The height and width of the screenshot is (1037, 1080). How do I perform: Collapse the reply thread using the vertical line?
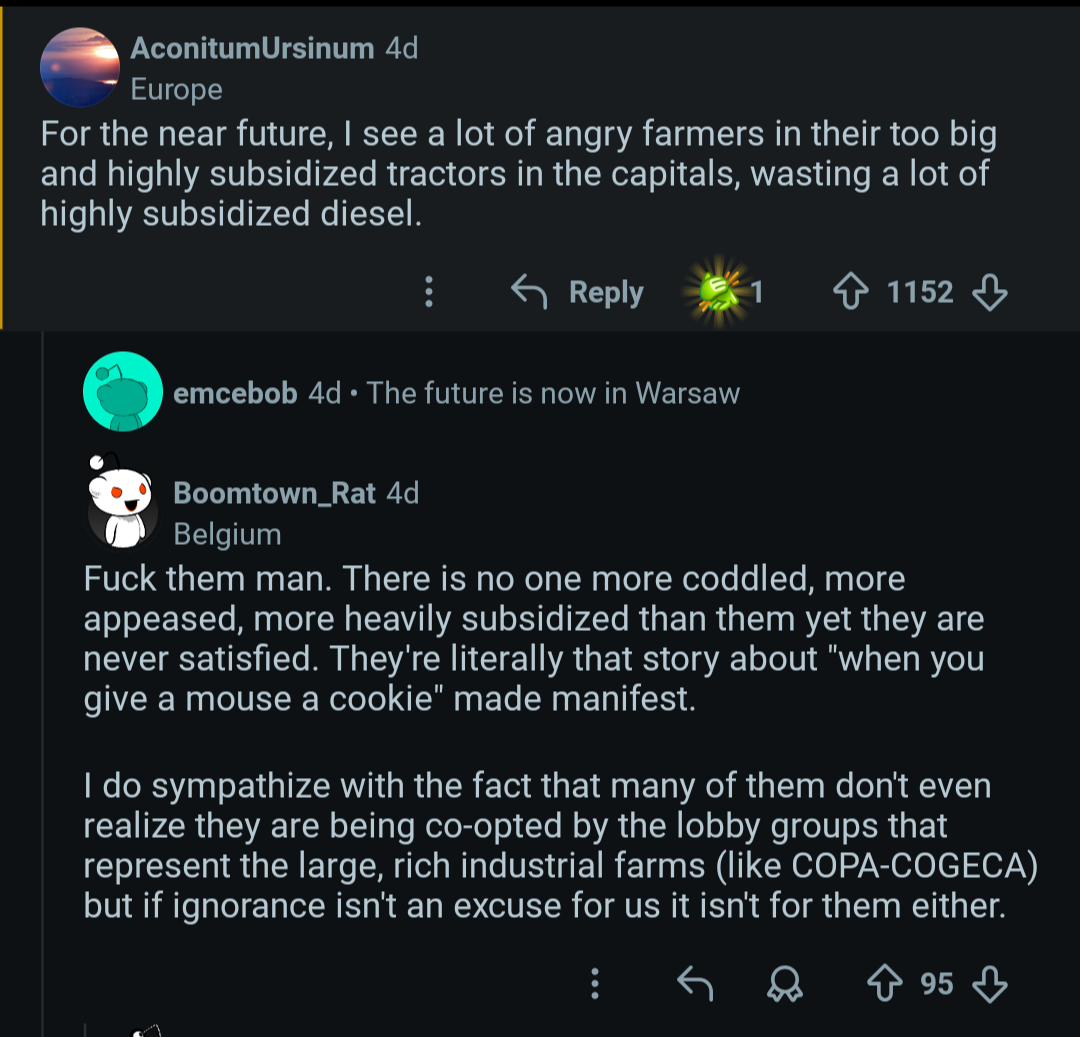click(x=43, y=700)
